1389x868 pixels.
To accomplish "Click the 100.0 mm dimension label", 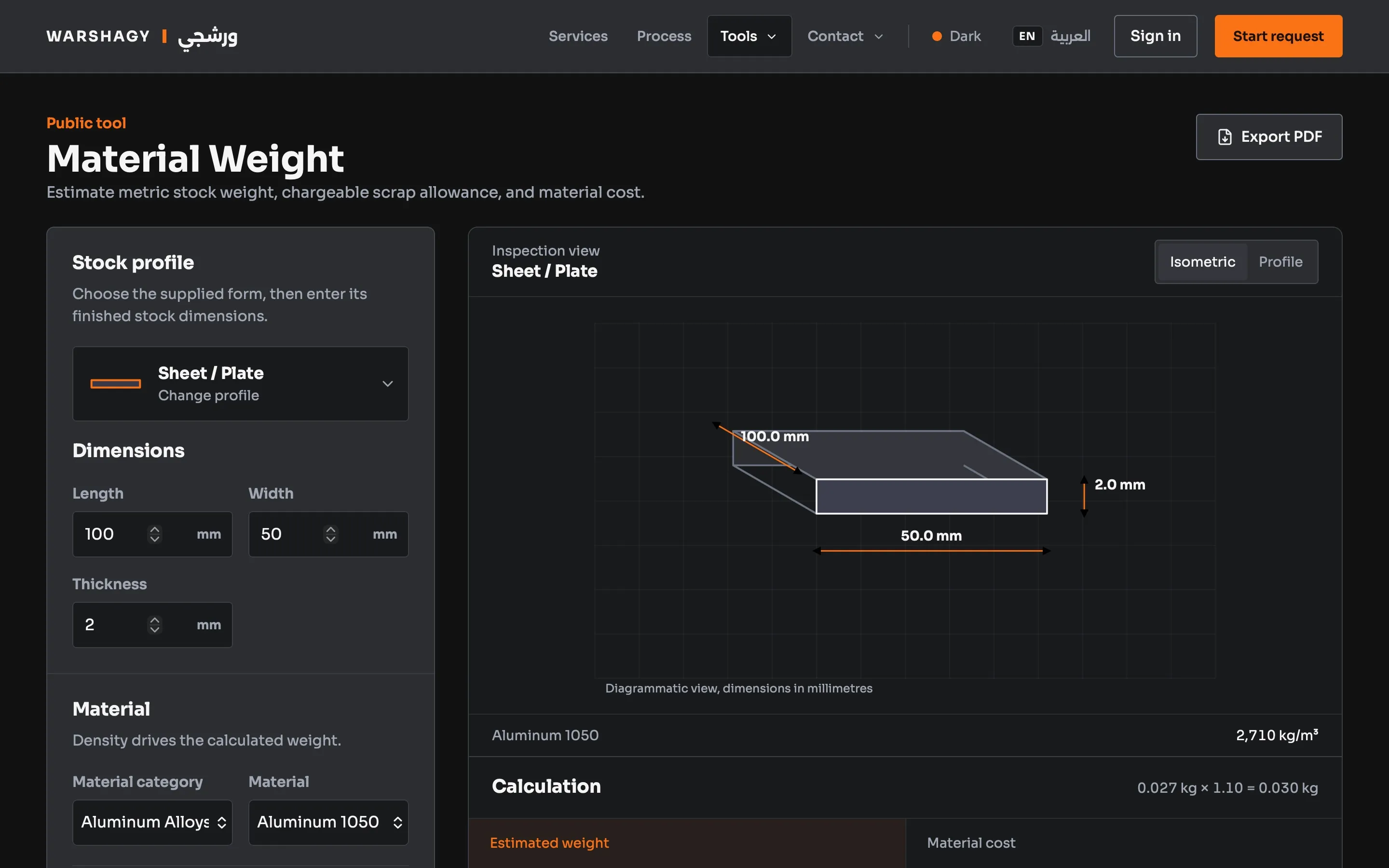I will [774, 436].
